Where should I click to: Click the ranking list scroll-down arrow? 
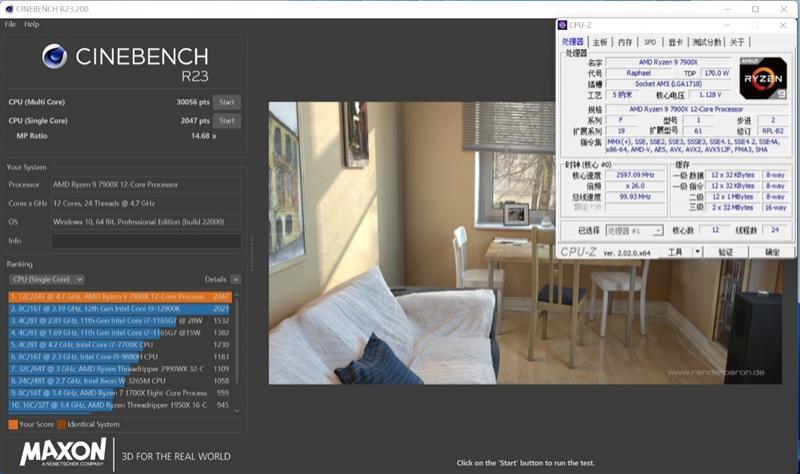(237, 410)
